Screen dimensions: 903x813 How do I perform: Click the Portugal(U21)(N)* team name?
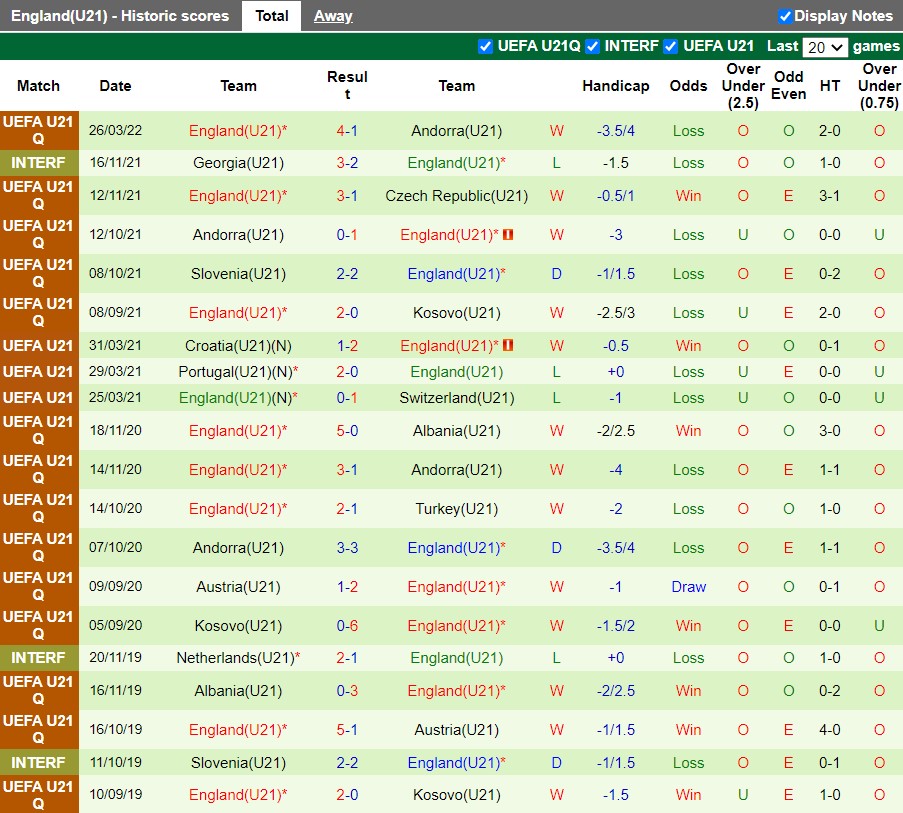(238, 372)
